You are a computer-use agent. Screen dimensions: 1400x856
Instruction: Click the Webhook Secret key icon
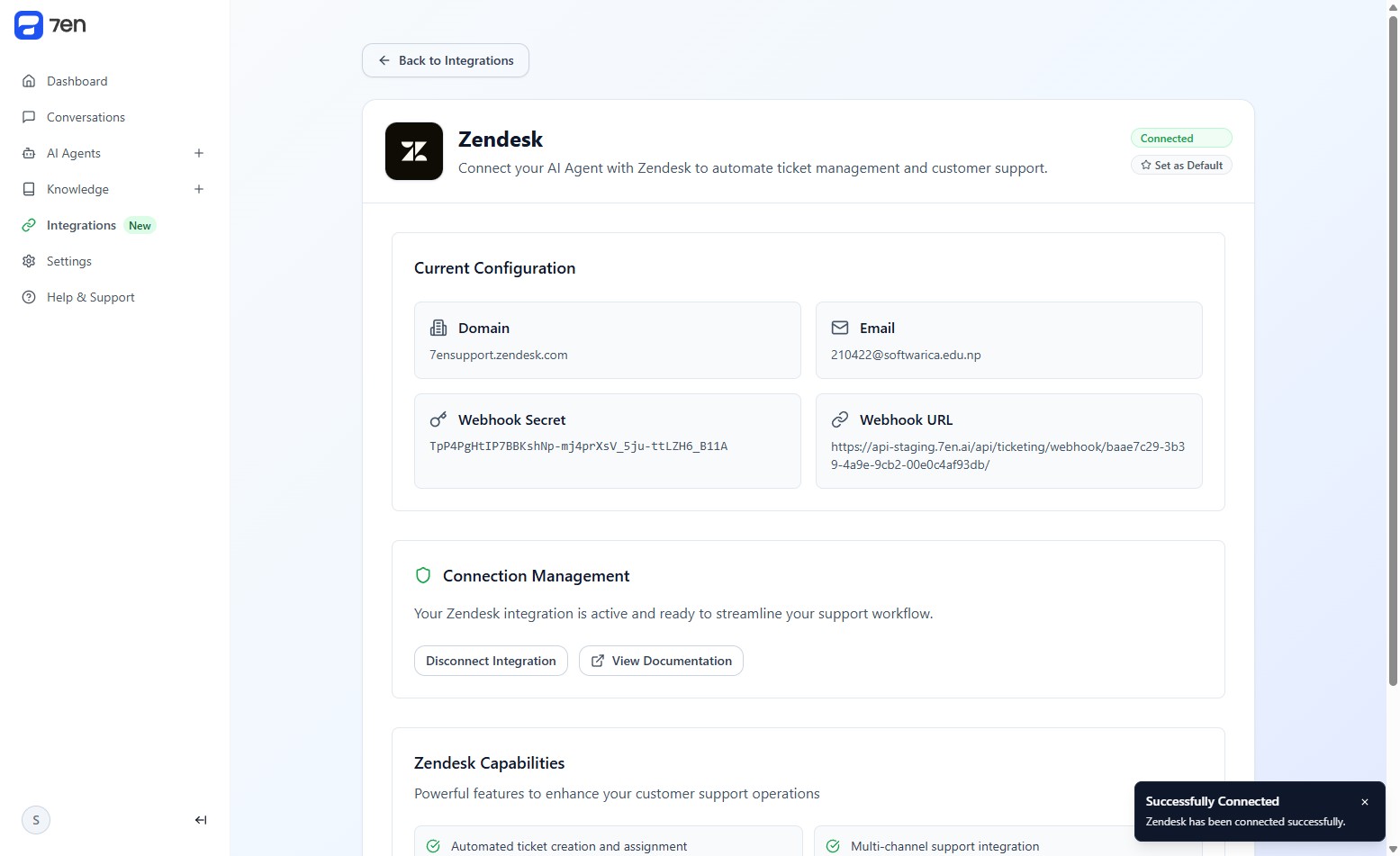pos(438,419)
